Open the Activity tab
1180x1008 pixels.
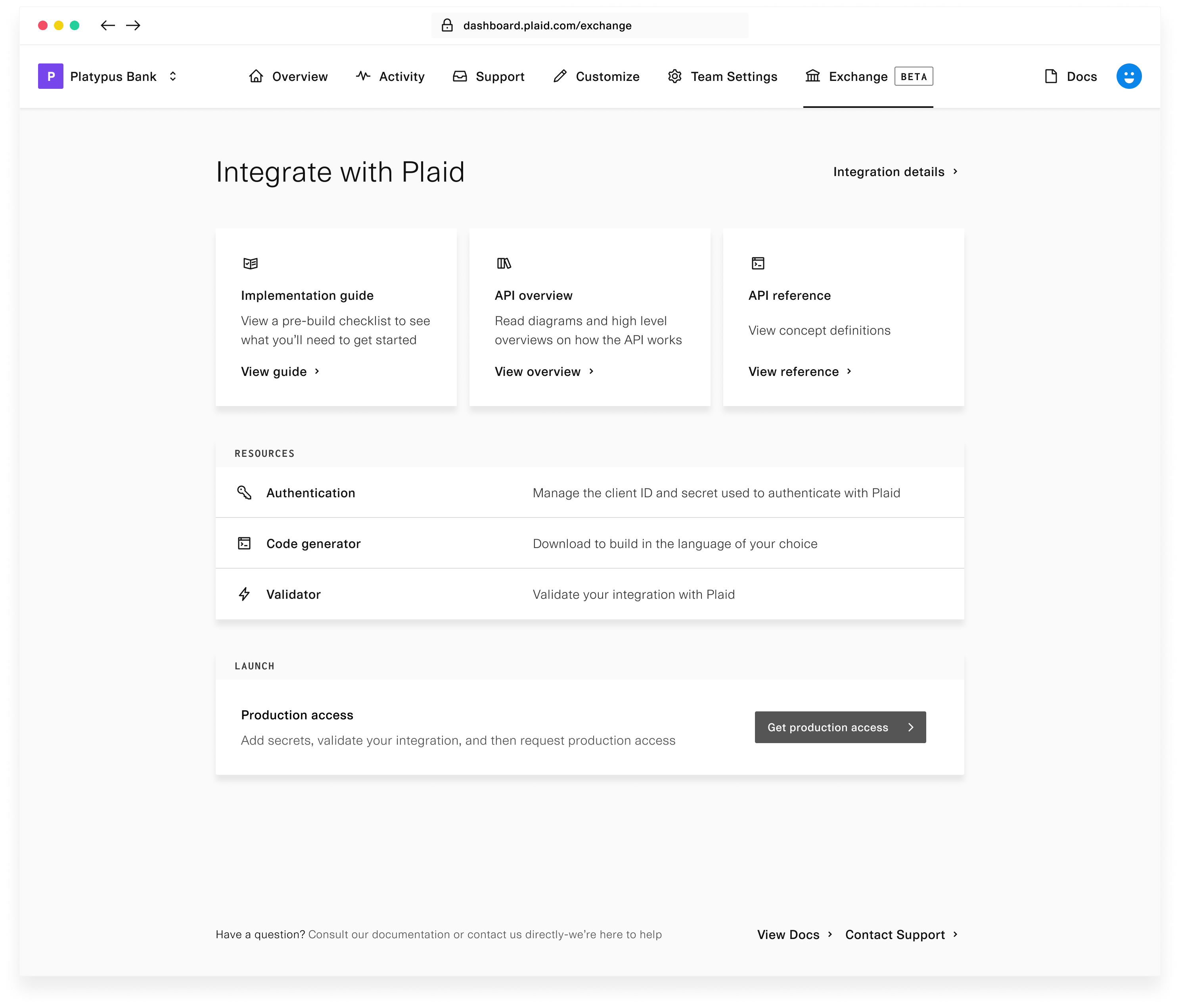390,76
